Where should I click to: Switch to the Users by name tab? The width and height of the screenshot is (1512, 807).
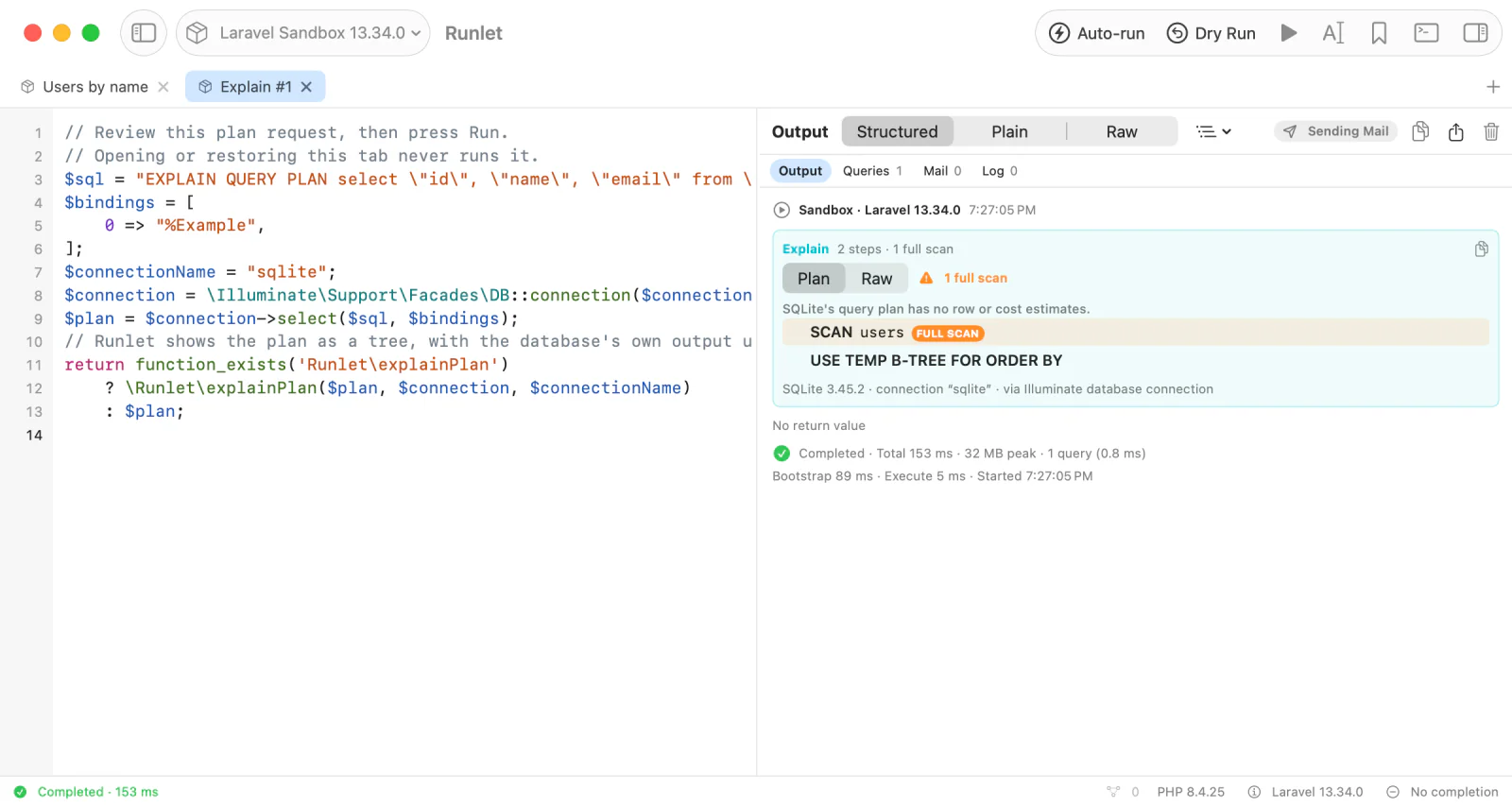click(95, 87)
